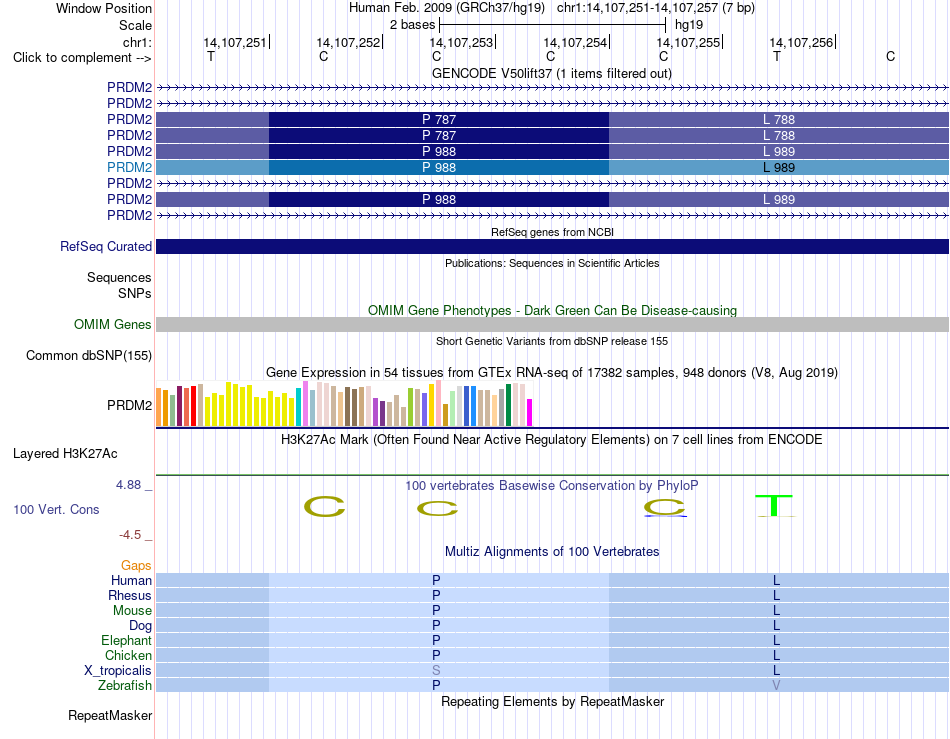The image size is (950, 739).
Task: Click the PRDM2 label beside the GTEx bar chart
Action: click(129, 405)
